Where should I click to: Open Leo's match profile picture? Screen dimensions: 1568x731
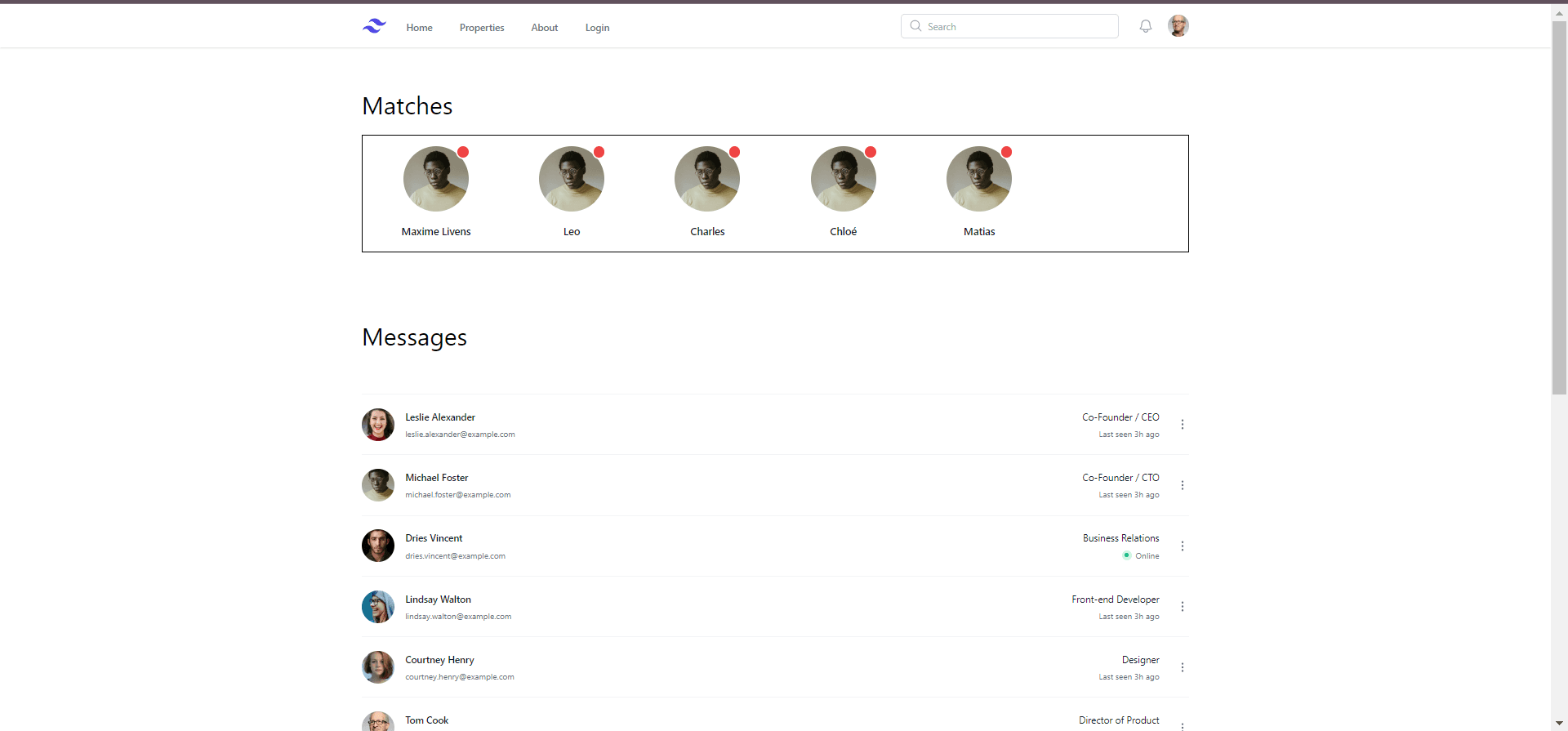click(x=572, y=179)
